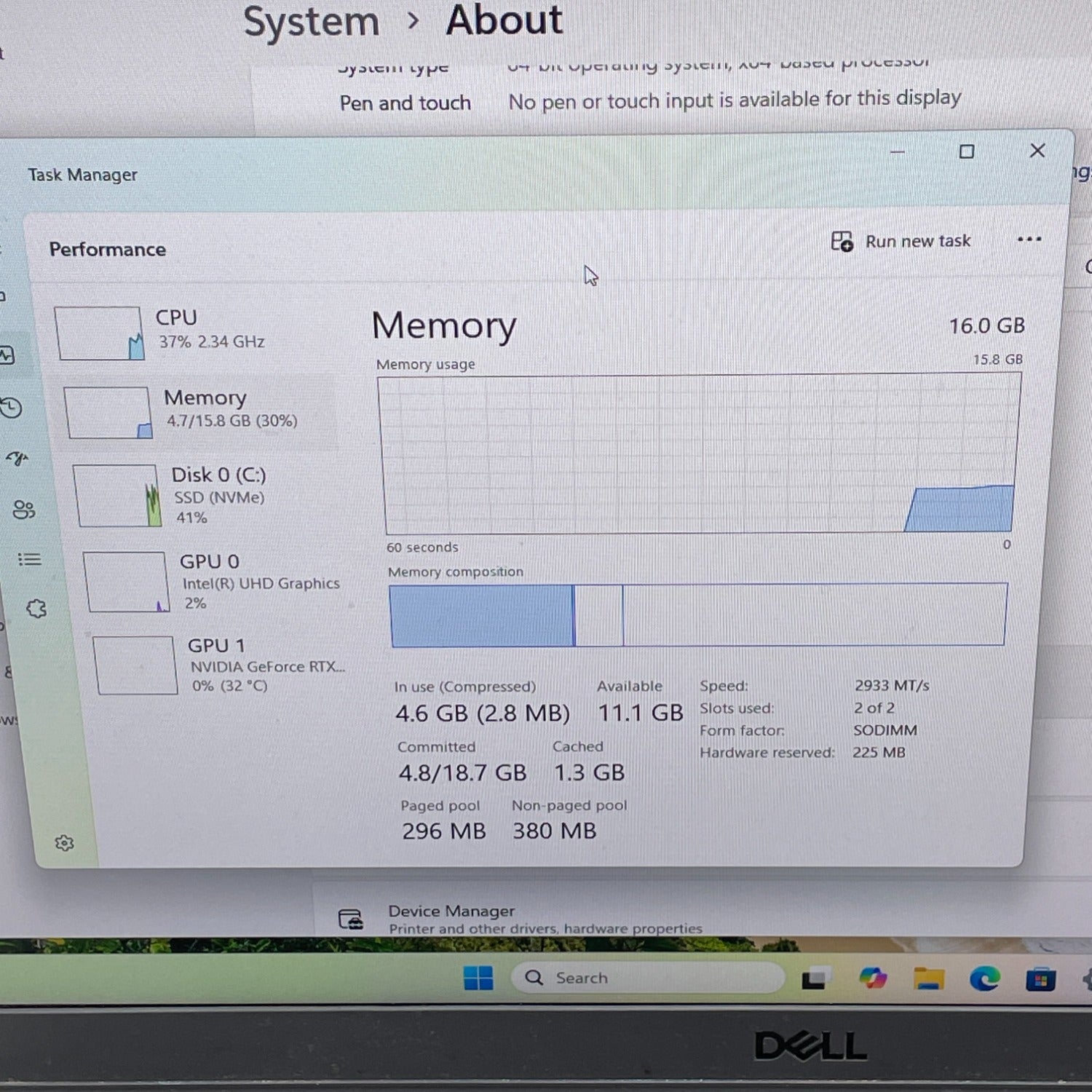Click the Memory composition bar

click(697, 614)
